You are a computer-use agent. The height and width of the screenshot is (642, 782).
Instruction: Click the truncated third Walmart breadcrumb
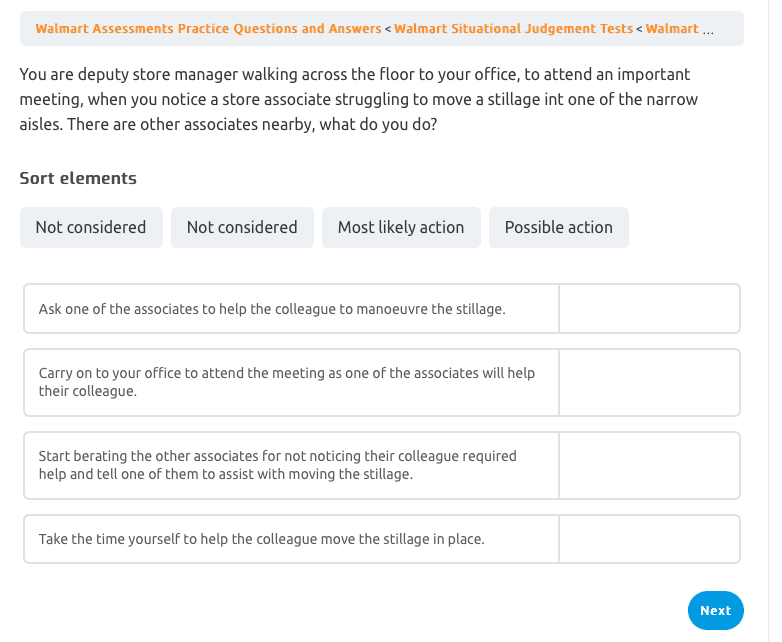pyautogui.click(x=672, y=29)
